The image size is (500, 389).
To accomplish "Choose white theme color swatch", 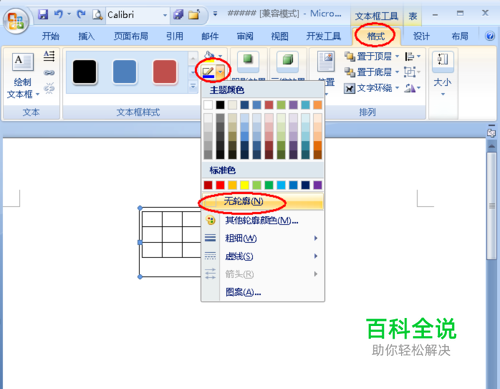I will click(208, 105).
